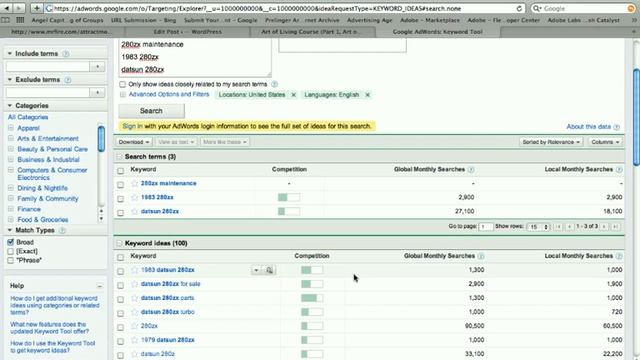The image size is (640, 360).
Task: Open dropdown arrow on 1983 datsun 280zx row
Action: 256,270
